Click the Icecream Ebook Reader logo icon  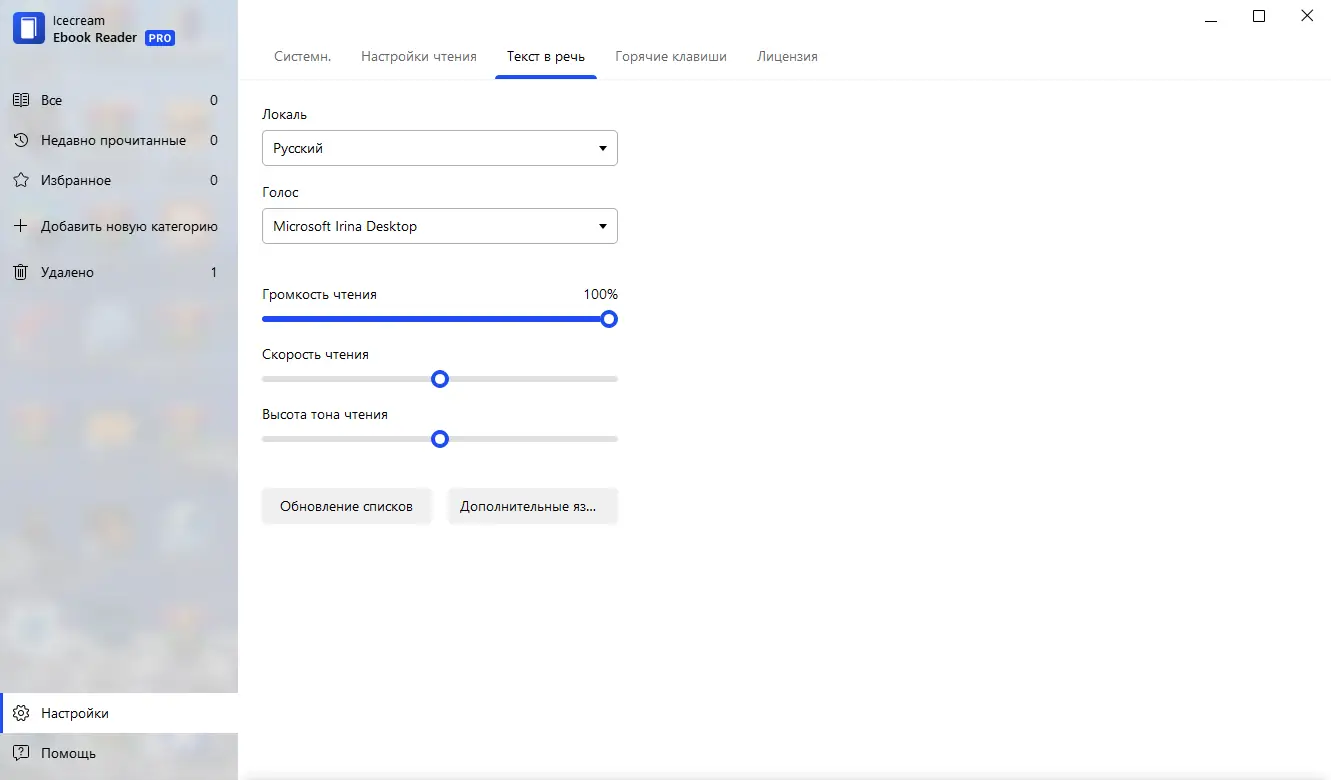(x=29, y=29)
